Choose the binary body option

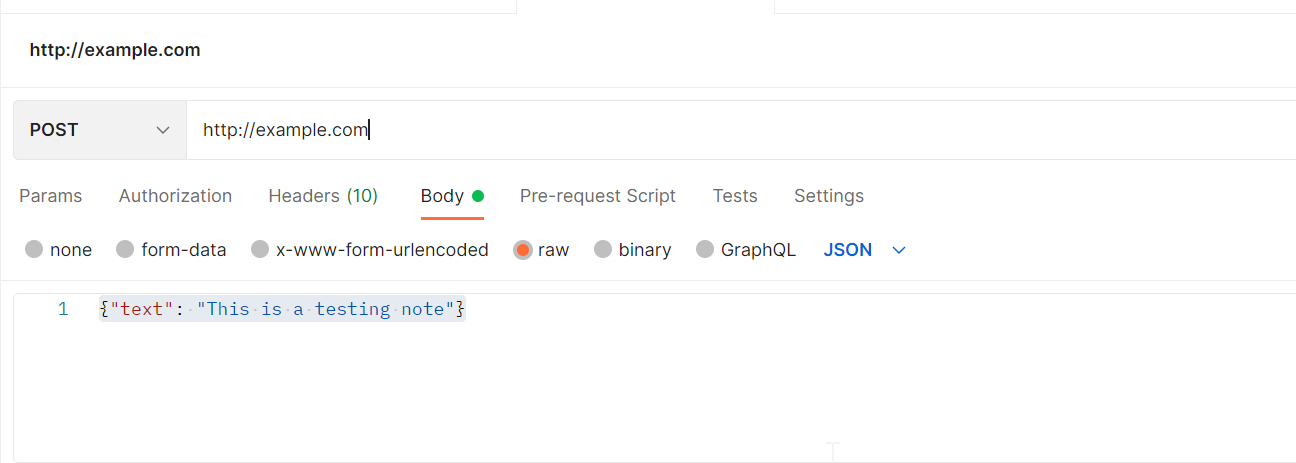click(x=603, y=250)
